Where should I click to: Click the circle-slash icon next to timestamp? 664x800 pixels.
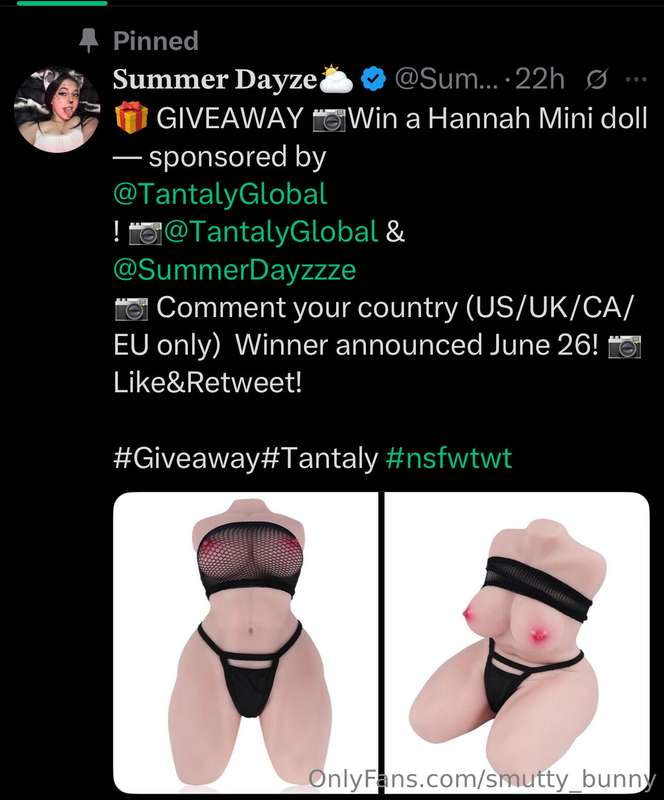(x=596, y=80)
